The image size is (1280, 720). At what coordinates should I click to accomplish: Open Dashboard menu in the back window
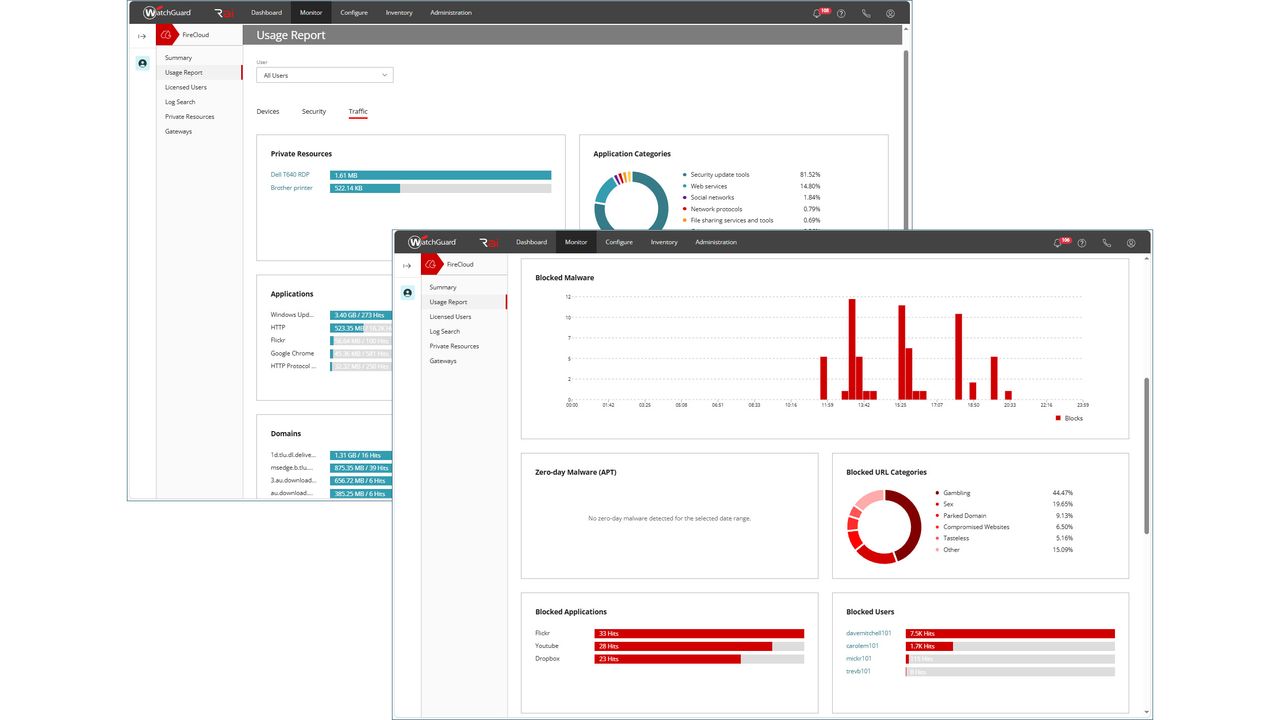click(266, 13)
